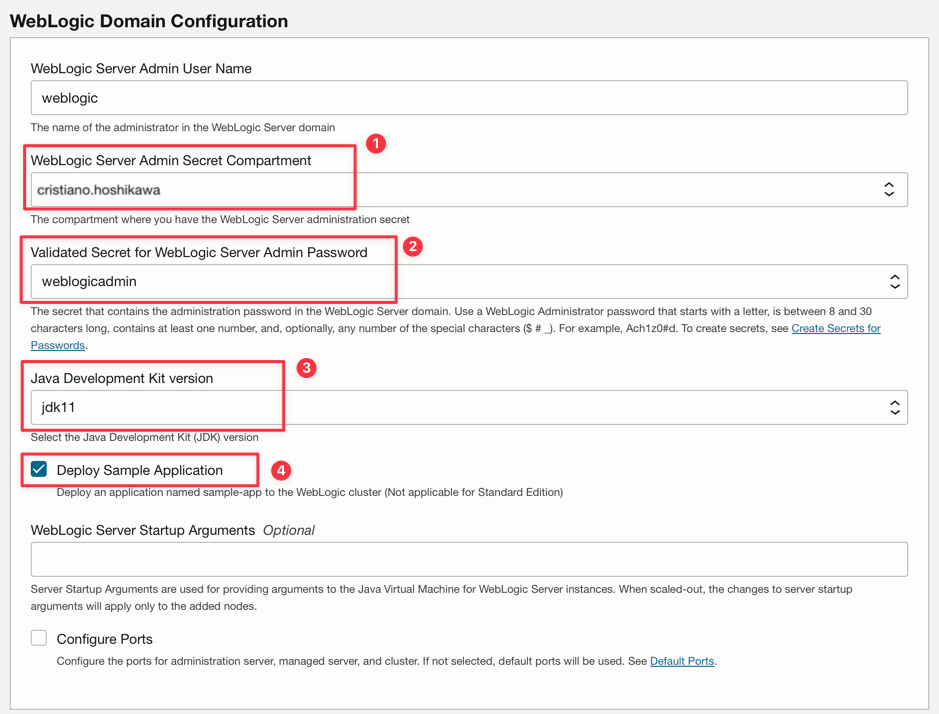Uncheck the Deploy Sample Application checkbox
Screen dimensions: 939x714
coord(39,469)
